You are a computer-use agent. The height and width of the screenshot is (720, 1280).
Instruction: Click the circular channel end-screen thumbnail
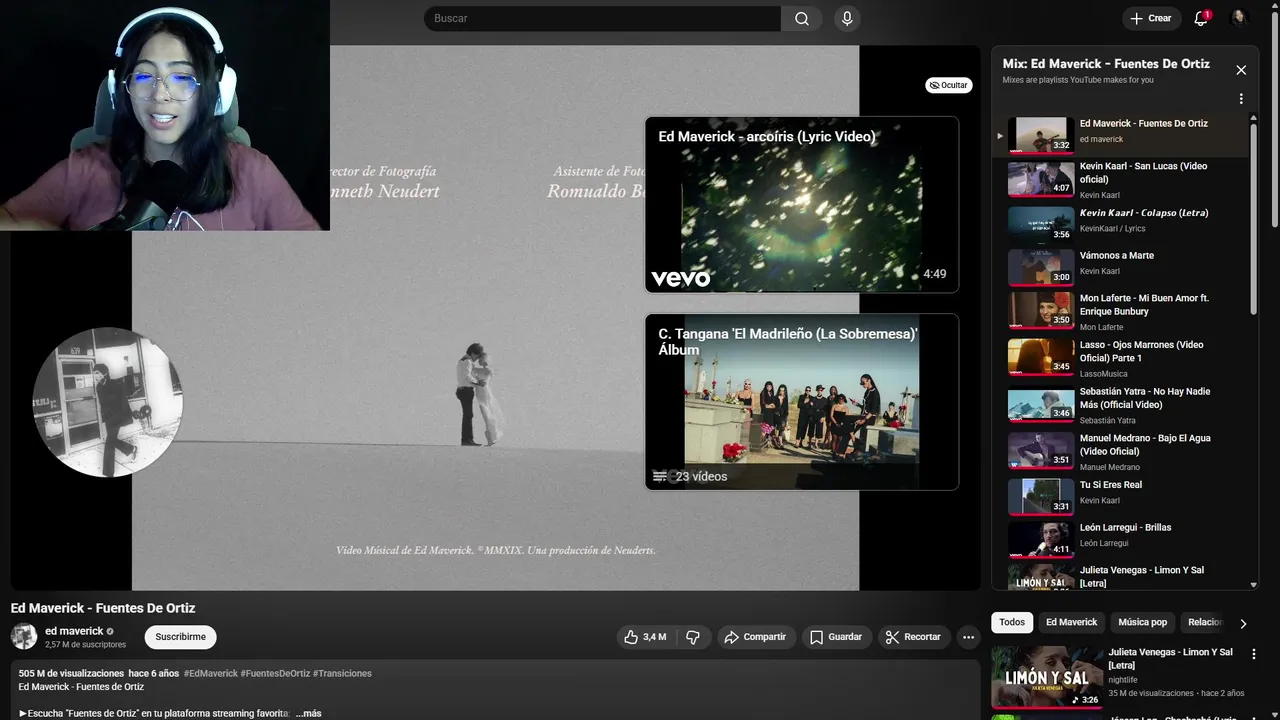(107, 402)
